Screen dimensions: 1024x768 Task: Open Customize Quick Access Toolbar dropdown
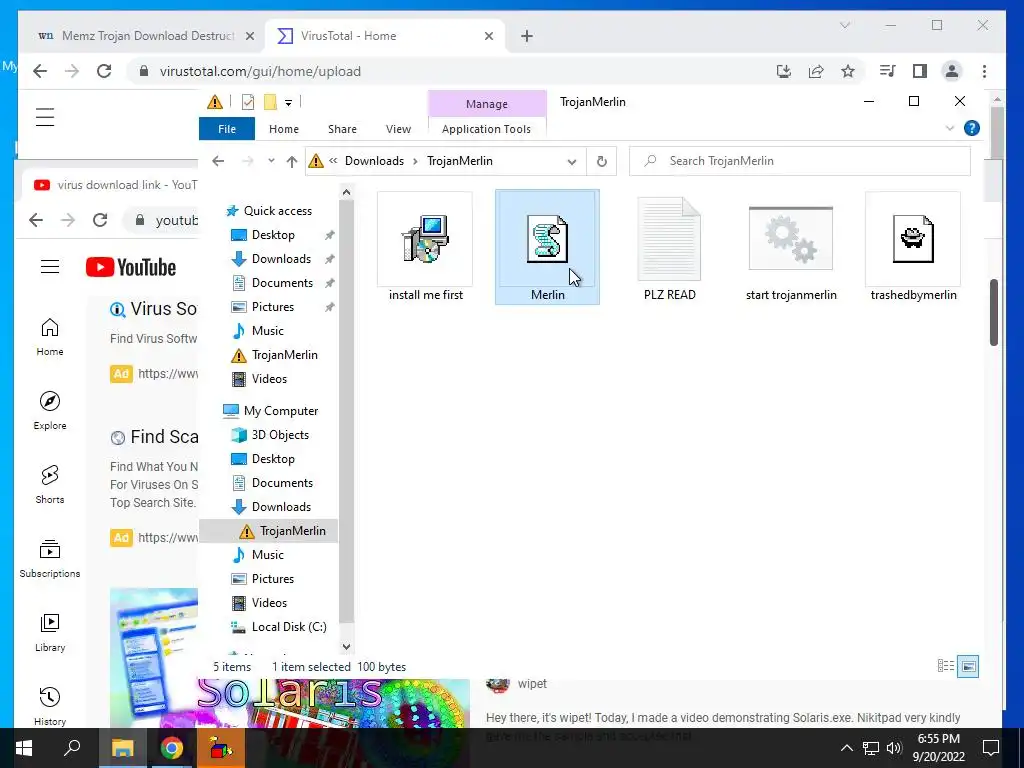[288, 103]
